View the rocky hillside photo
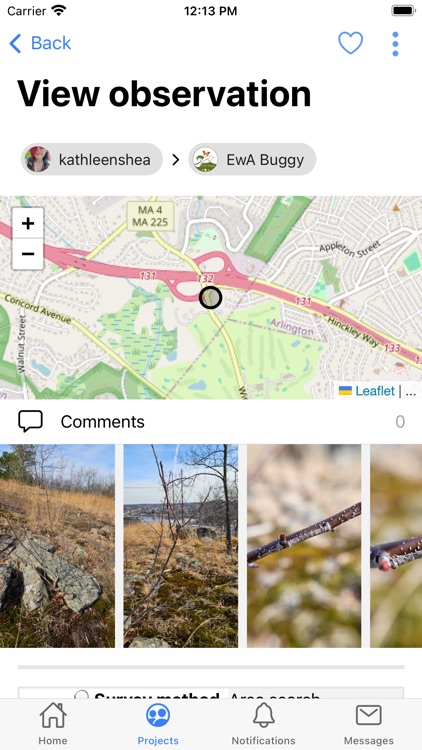The image size is (422, 750). (x=57, y=546)
